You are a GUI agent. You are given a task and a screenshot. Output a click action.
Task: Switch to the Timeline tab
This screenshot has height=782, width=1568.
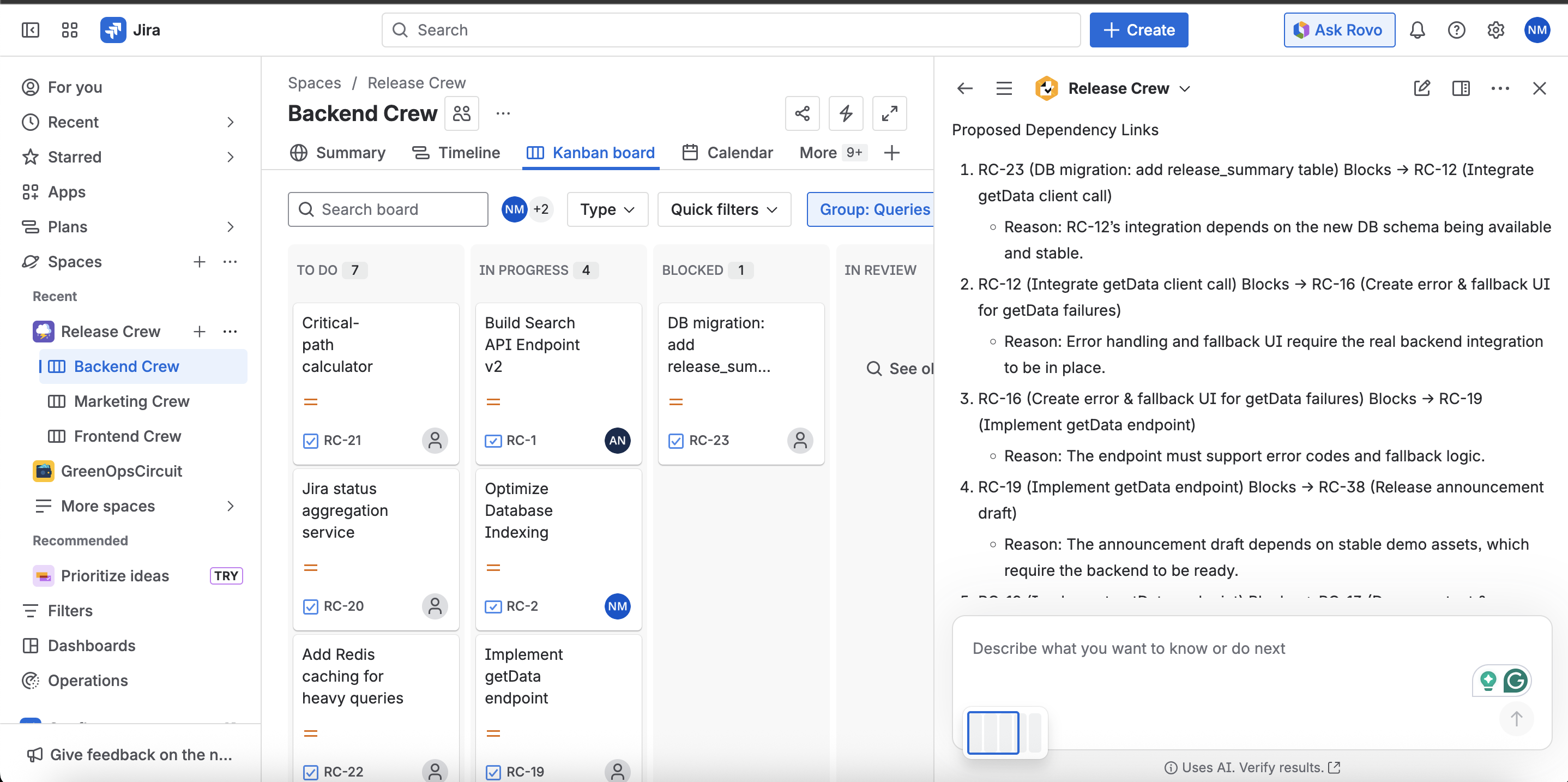tap(456, 152)
